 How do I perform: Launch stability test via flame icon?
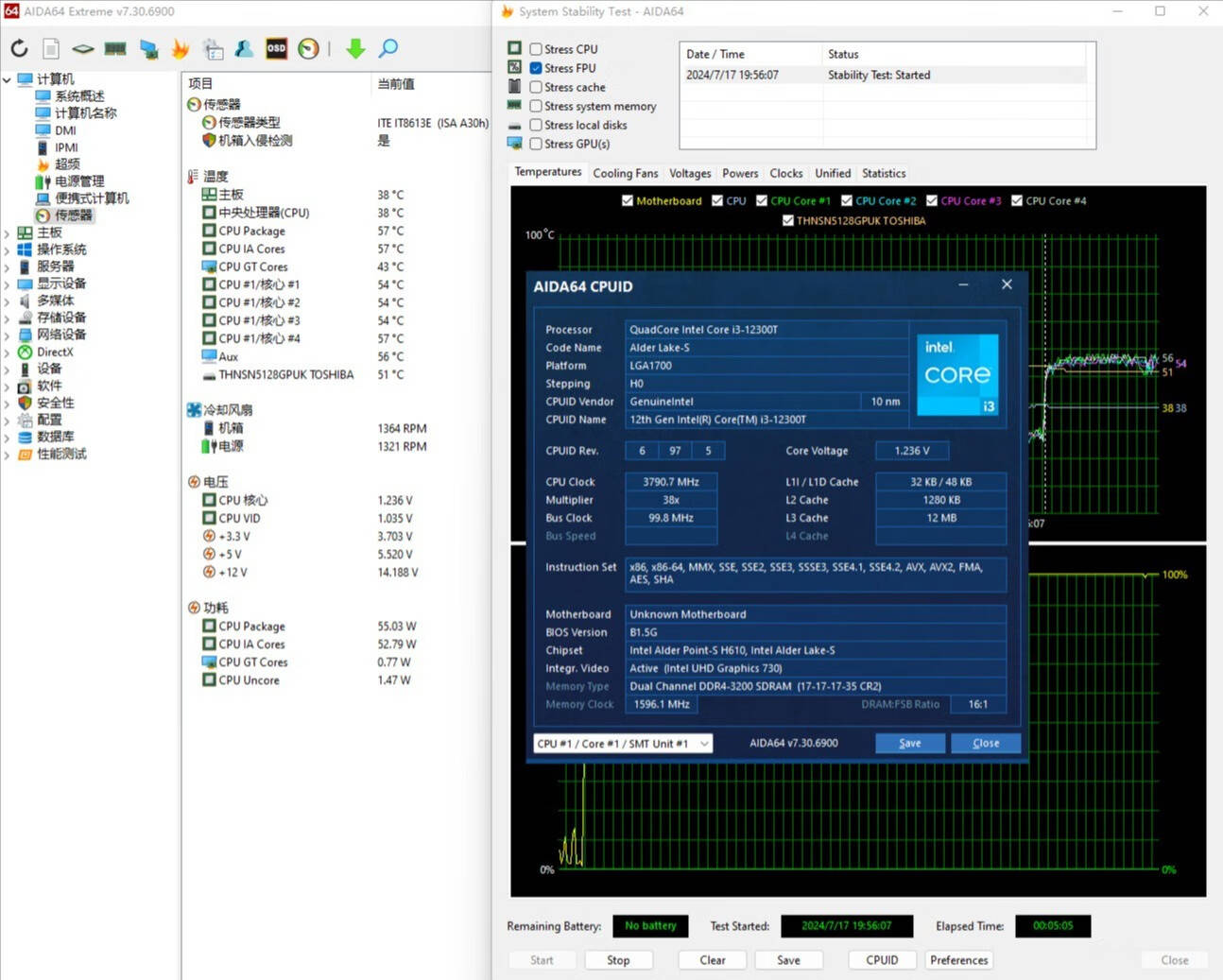coord(180,48)
